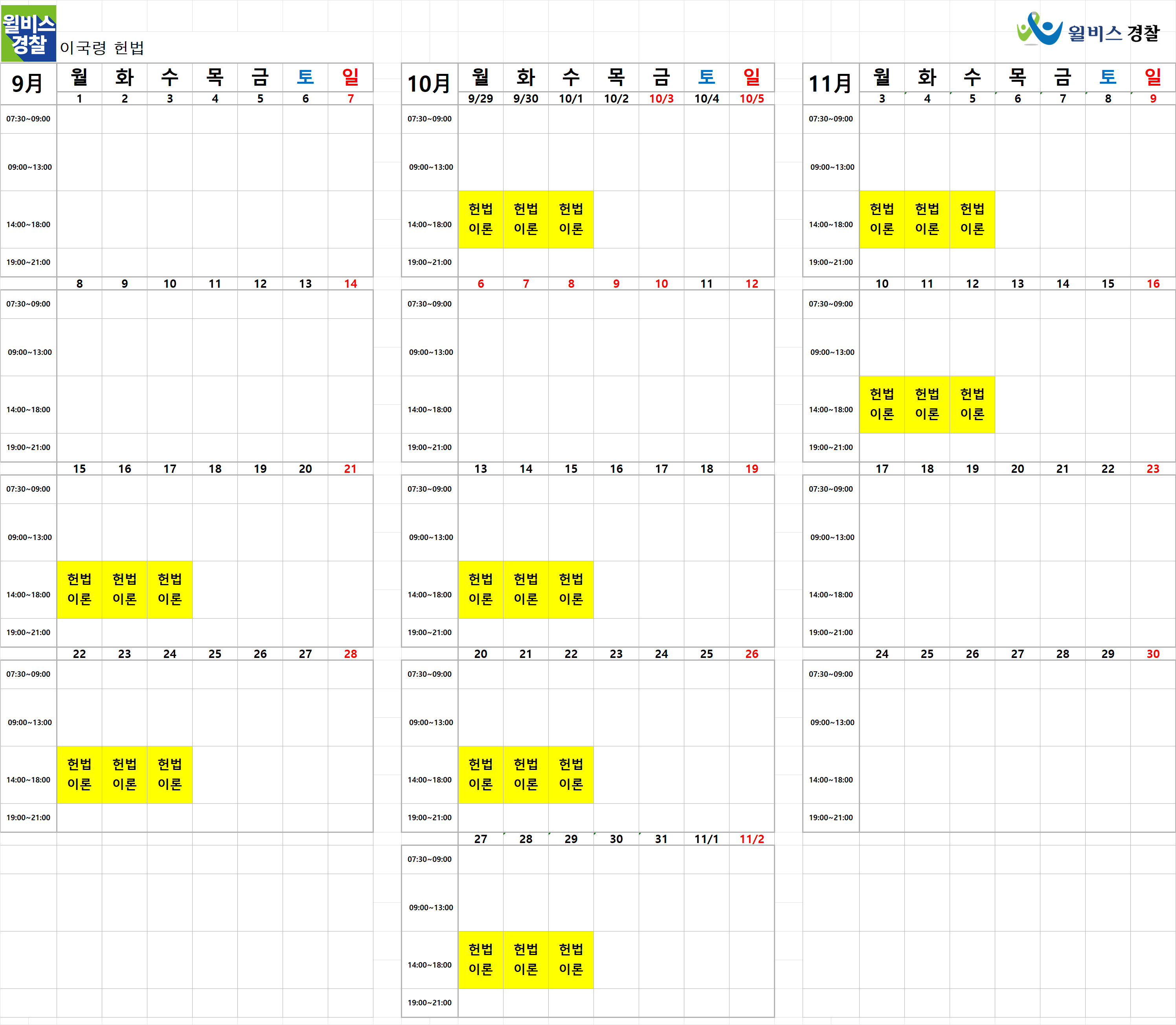The image size is (1176, 1025).
Task: Click the 9月 month header
Action: point(28,83)
